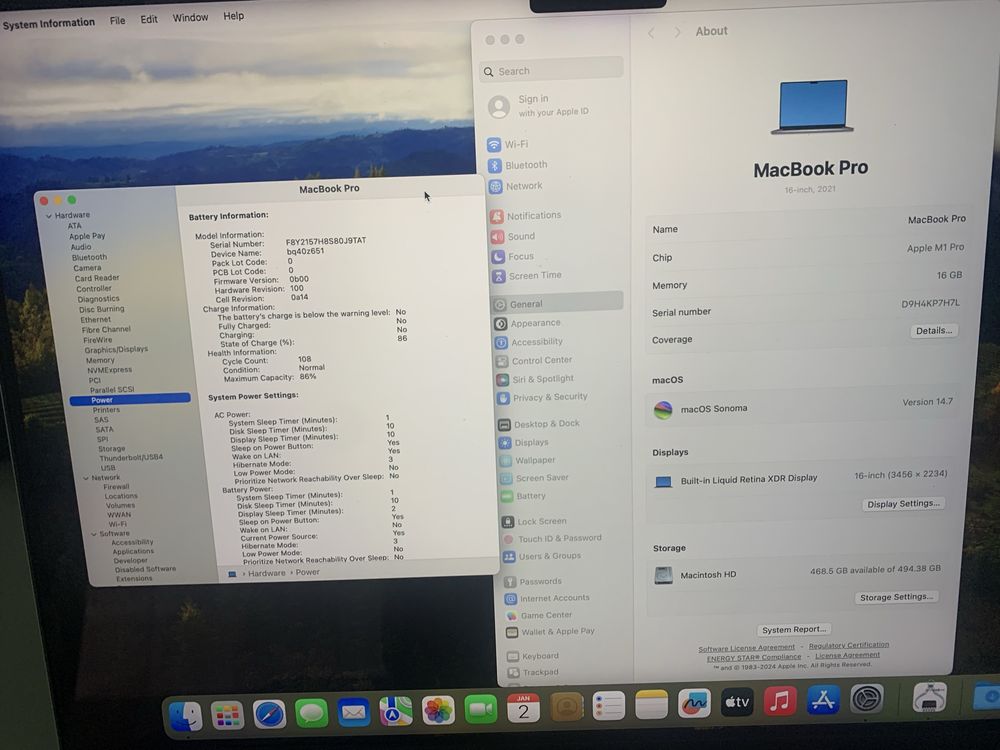This screenshot has width=1000, height=750.
Task: Open Lock Screen settings
Action: point(534,521)
